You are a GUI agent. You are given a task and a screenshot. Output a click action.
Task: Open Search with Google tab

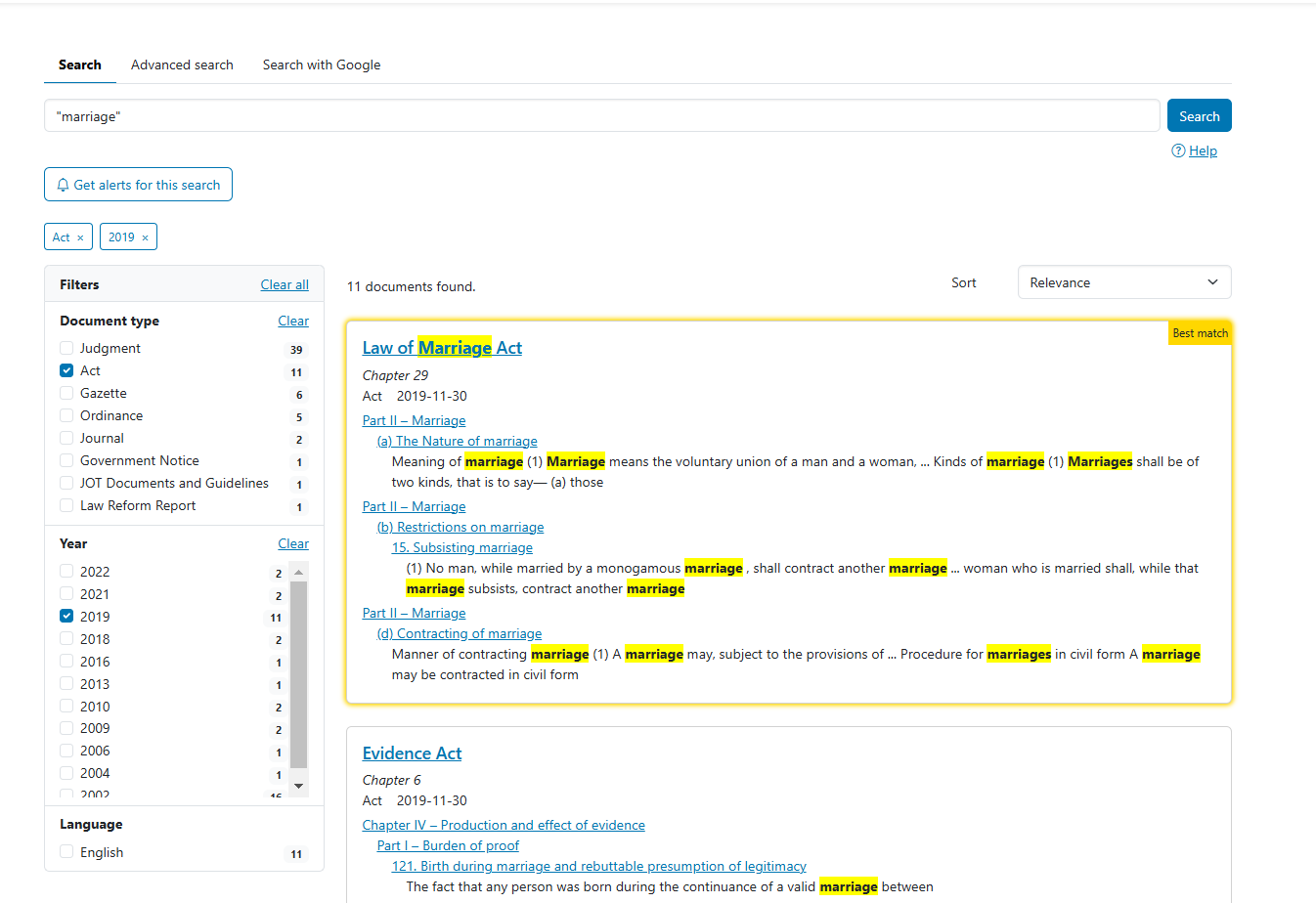coord(322,64)
